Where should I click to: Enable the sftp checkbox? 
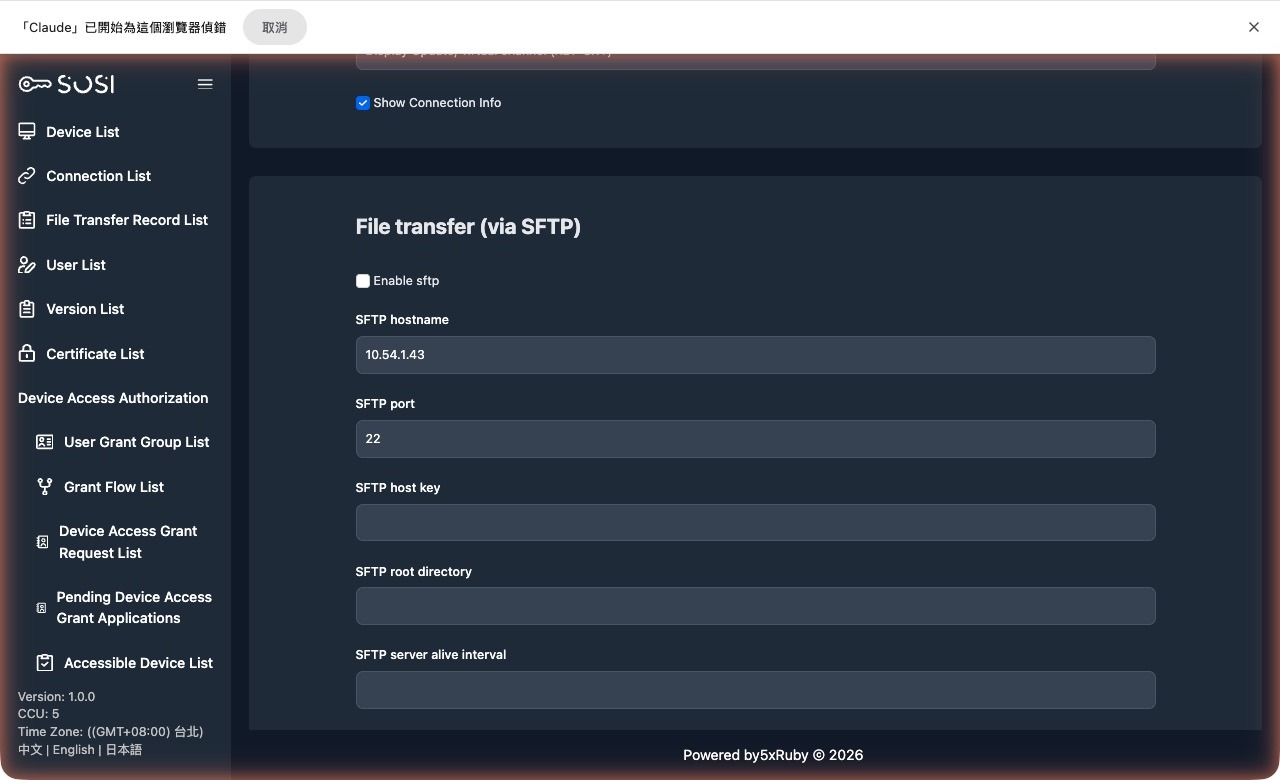(363, 281)
